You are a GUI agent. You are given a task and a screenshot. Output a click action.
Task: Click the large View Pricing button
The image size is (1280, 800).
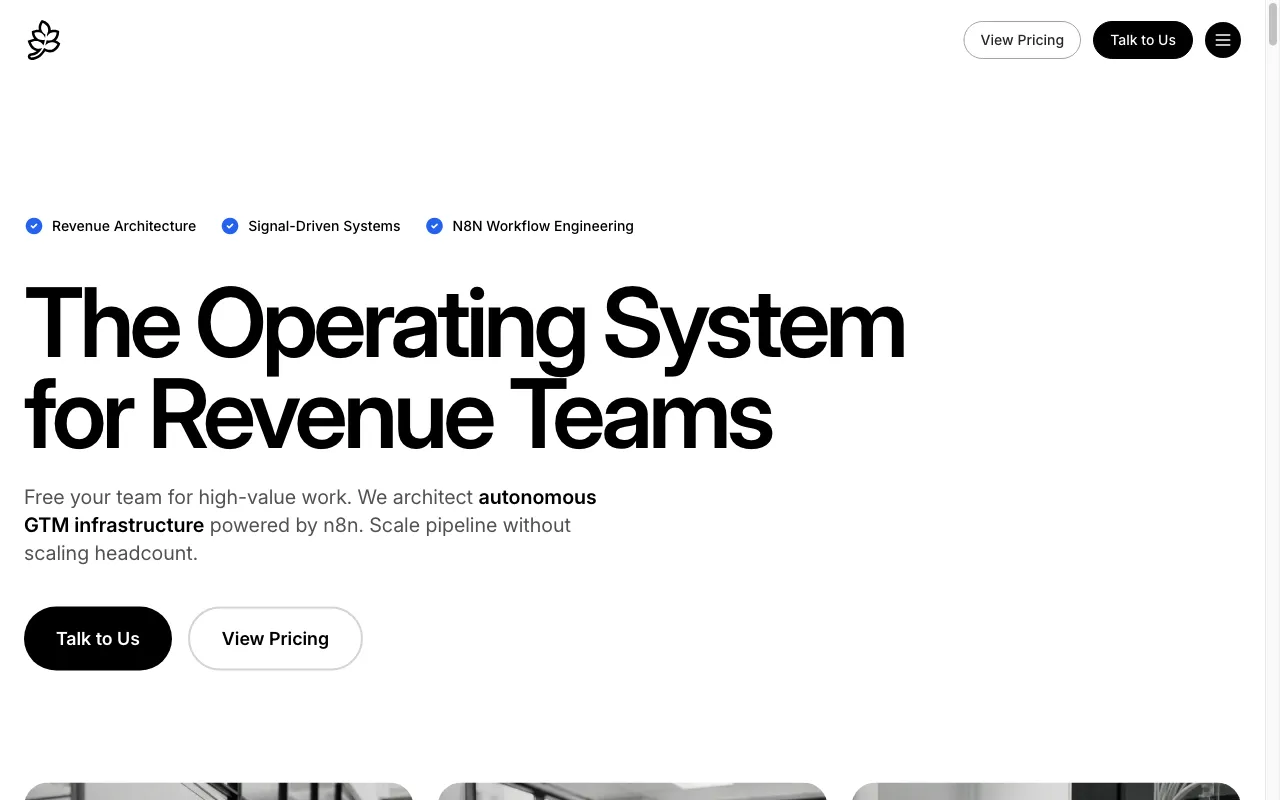[275, 638]
